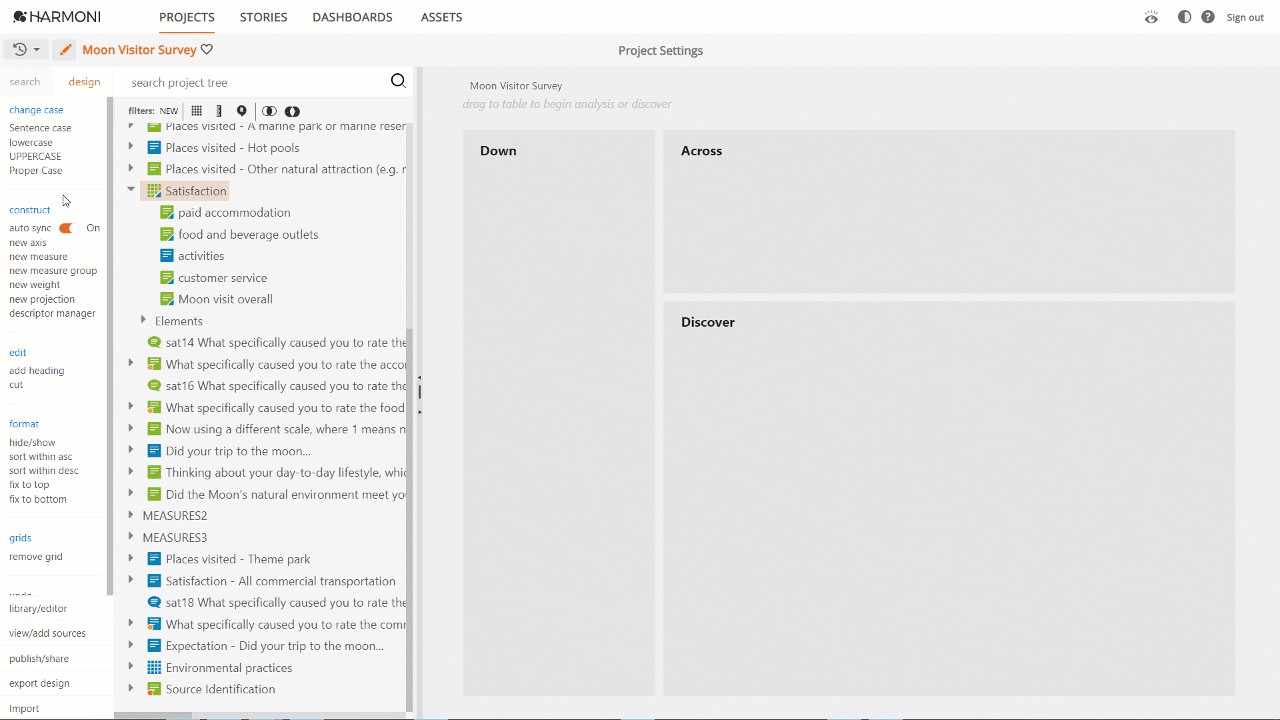Image resolution: width=1280 pixels, height=720 pixels.
Task: Click the sat18 blue speech bubble icon
Action: [154, 602]
